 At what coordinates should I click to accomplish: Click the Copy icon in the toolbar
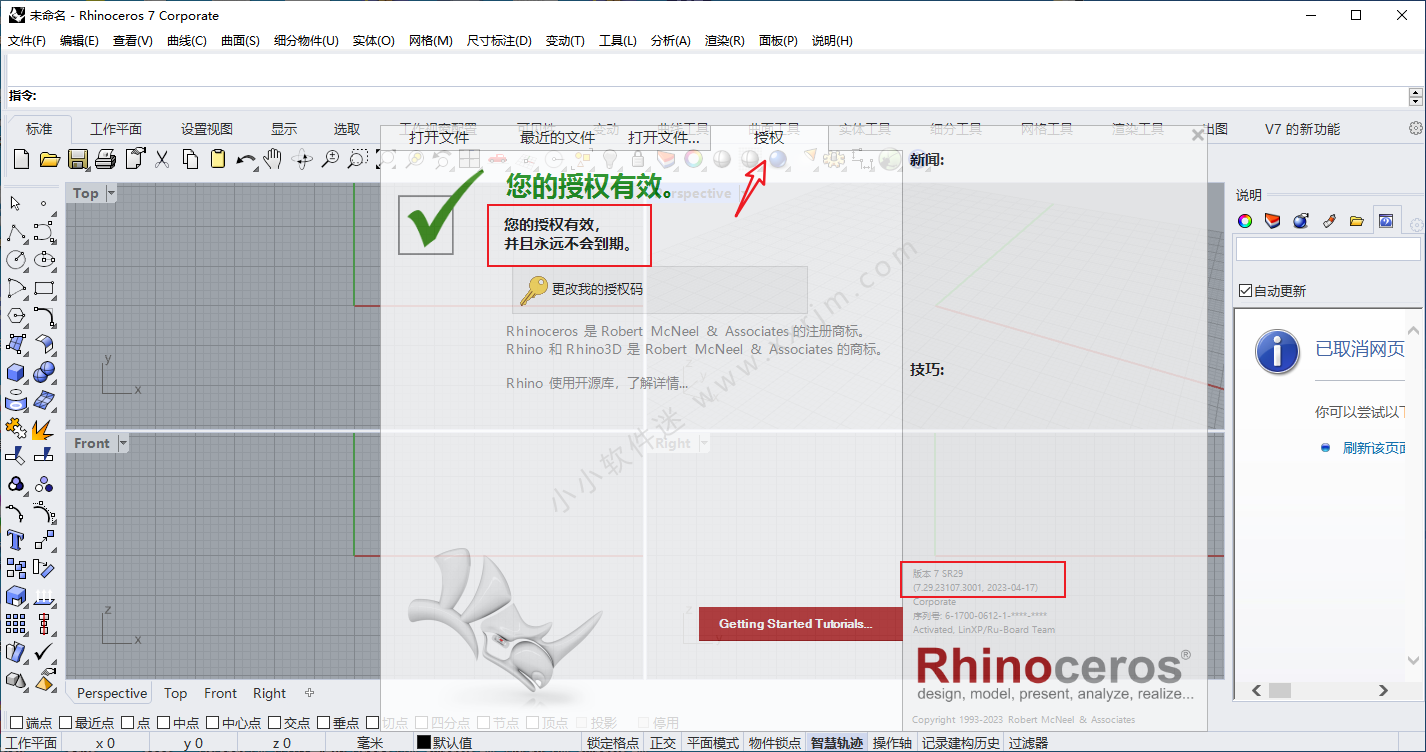coord(190,158)
